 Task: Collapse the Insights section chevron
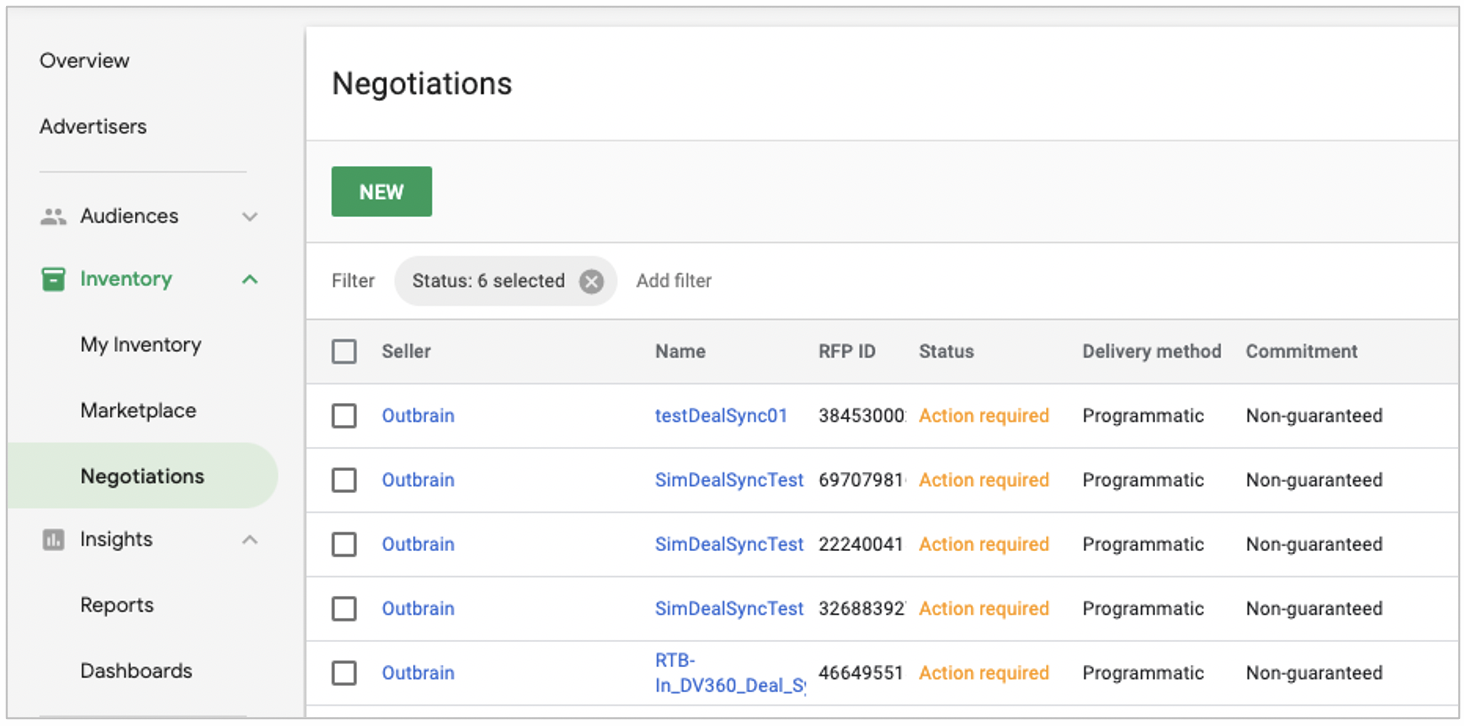tap(250, 540)
